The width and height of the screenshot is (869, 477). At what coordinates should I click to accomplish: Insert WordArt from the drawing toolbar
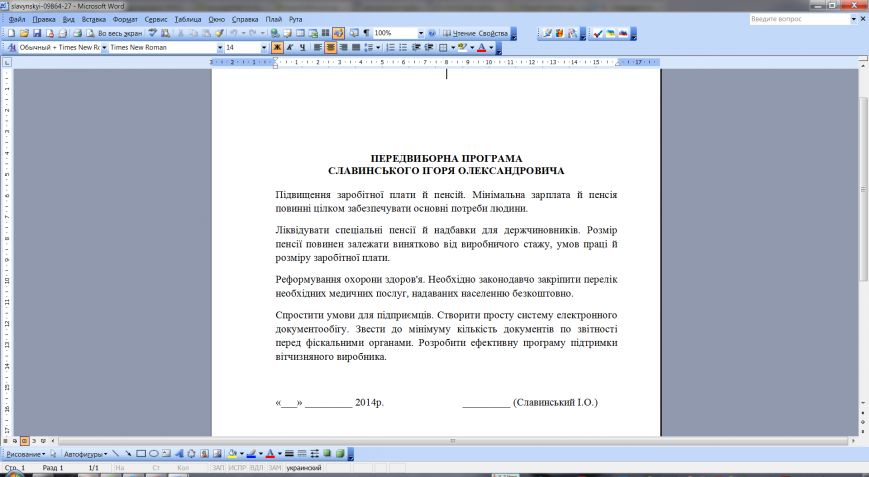coord(179,454)
